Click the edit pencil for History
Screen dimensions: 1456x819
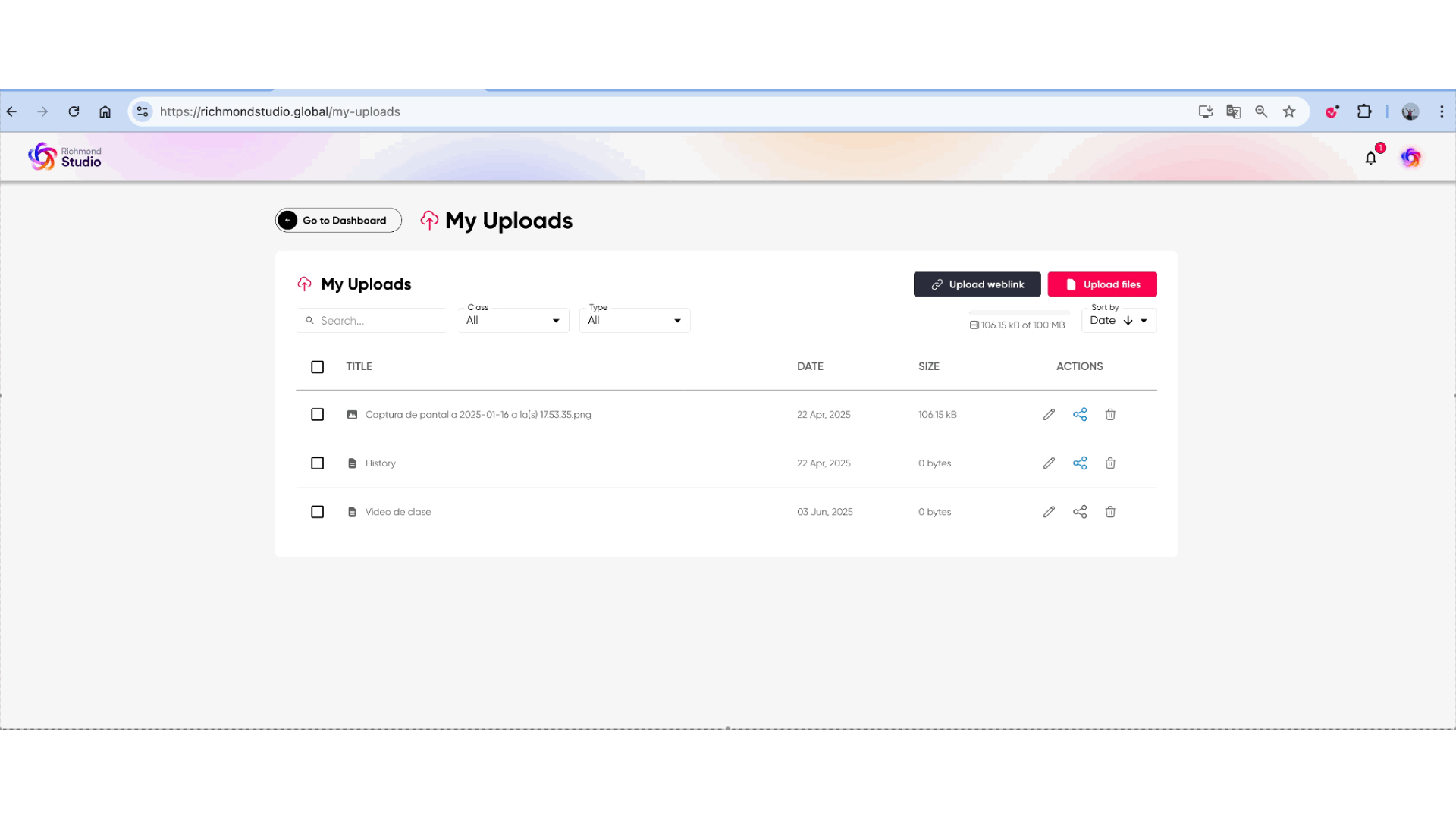click(x=1049, y=463)
